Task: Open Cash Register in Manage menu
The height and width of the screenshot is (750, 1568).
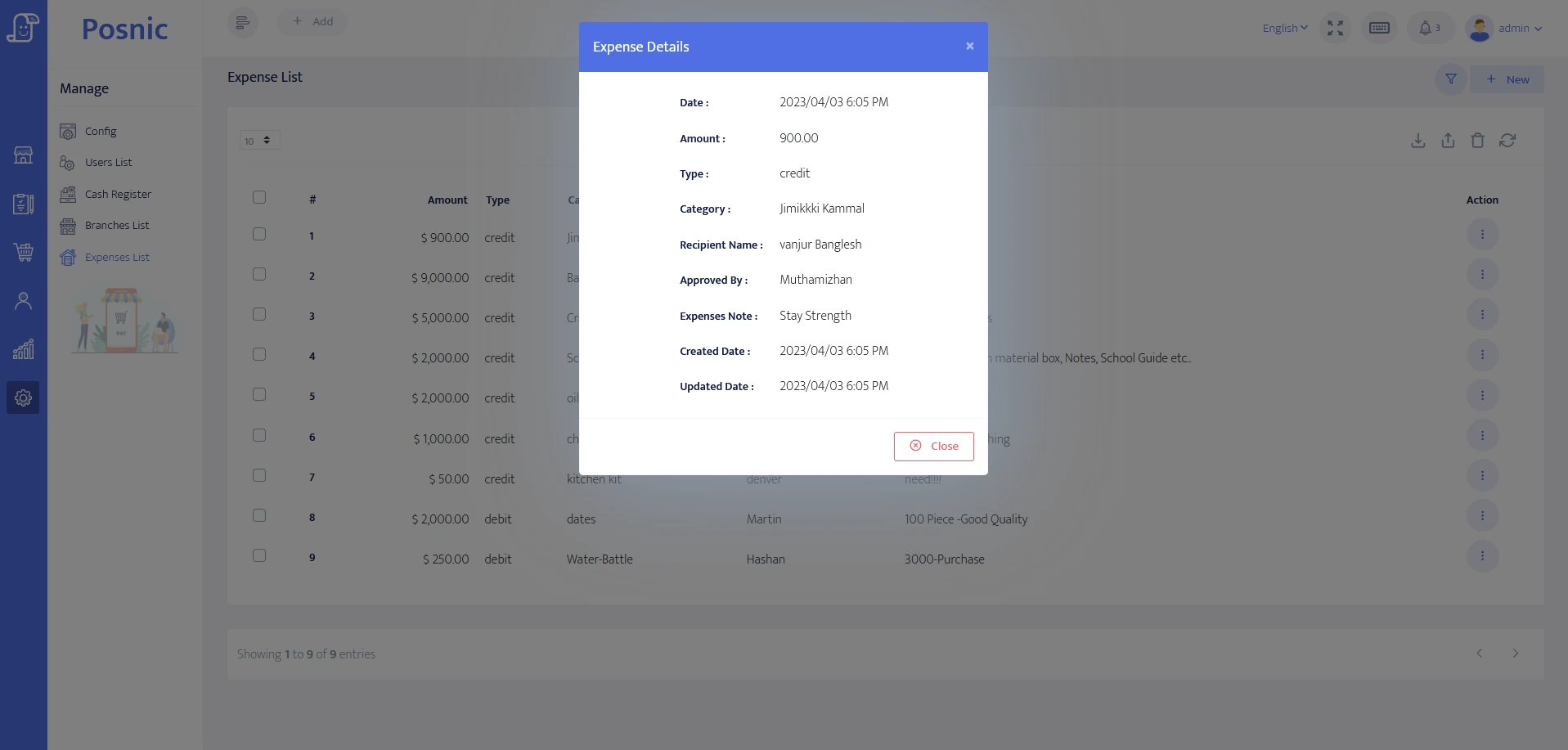Action: (118, 195)
